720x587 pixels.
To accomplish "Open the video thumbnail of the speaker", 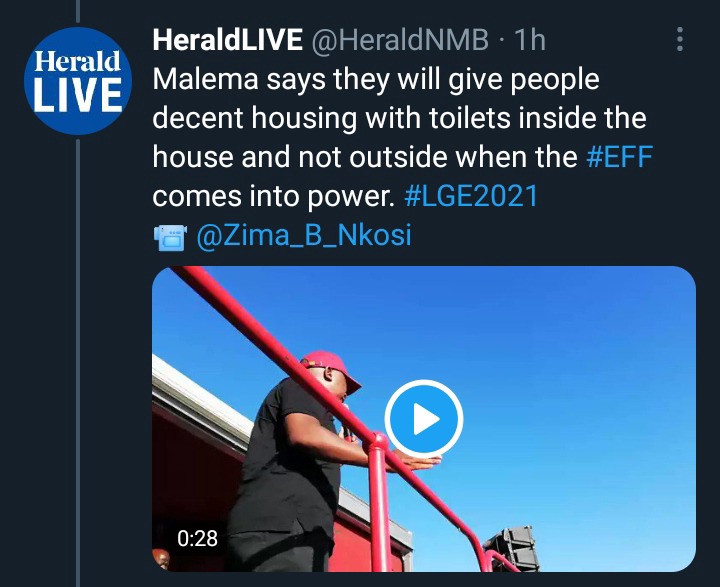I will click(x=423, y=418).
